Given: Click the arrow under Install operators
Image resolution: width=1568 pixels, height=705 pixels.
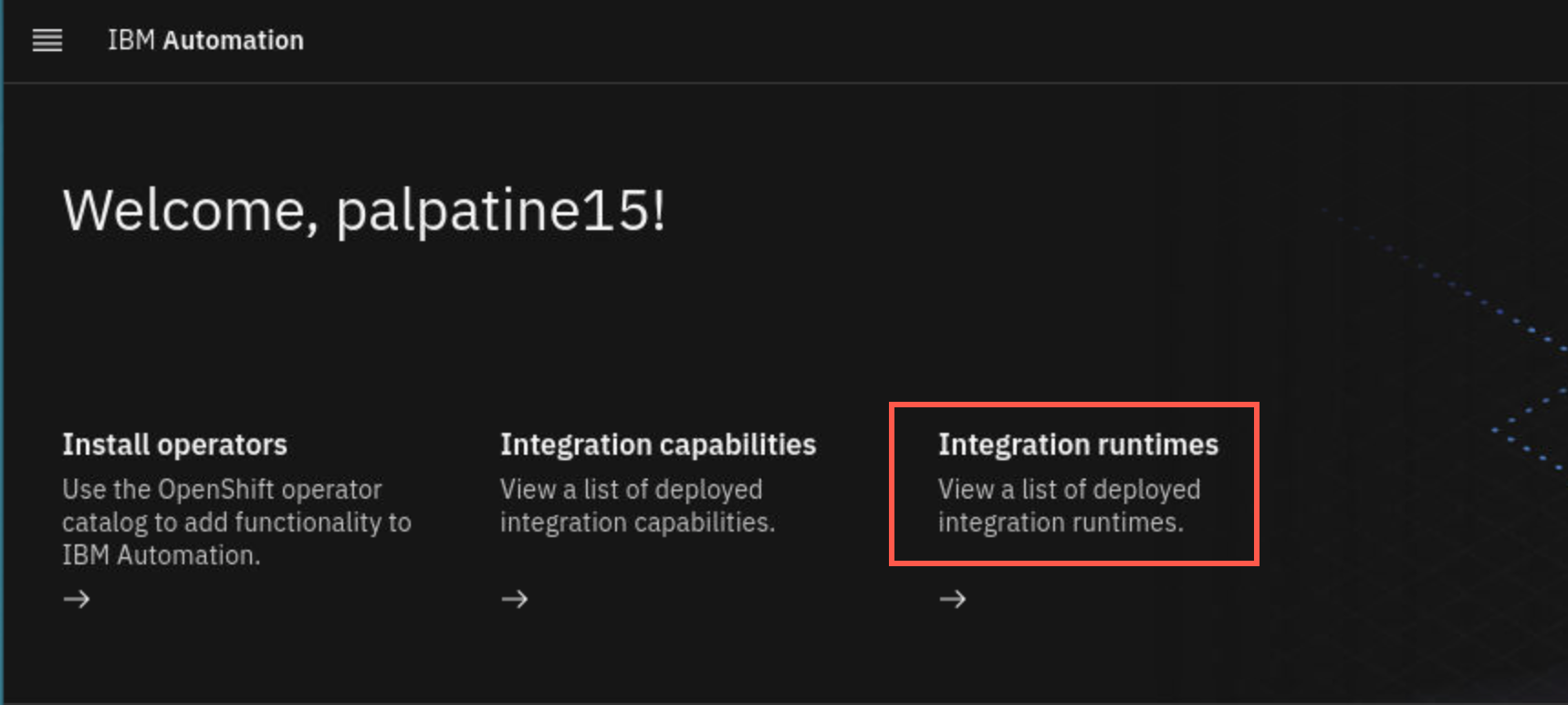Looking at the screenshot, I should click(77, 599).
